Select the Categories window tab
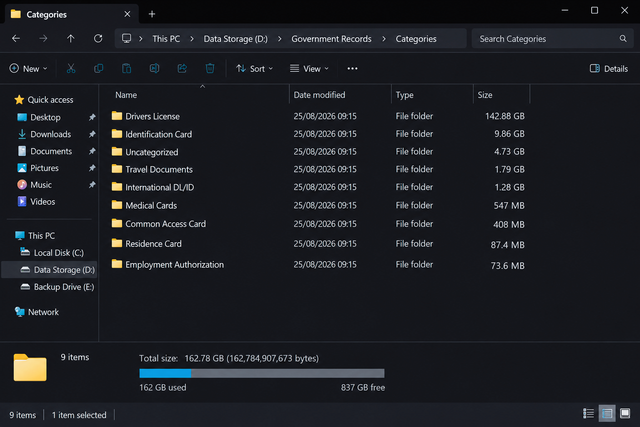 71,14
